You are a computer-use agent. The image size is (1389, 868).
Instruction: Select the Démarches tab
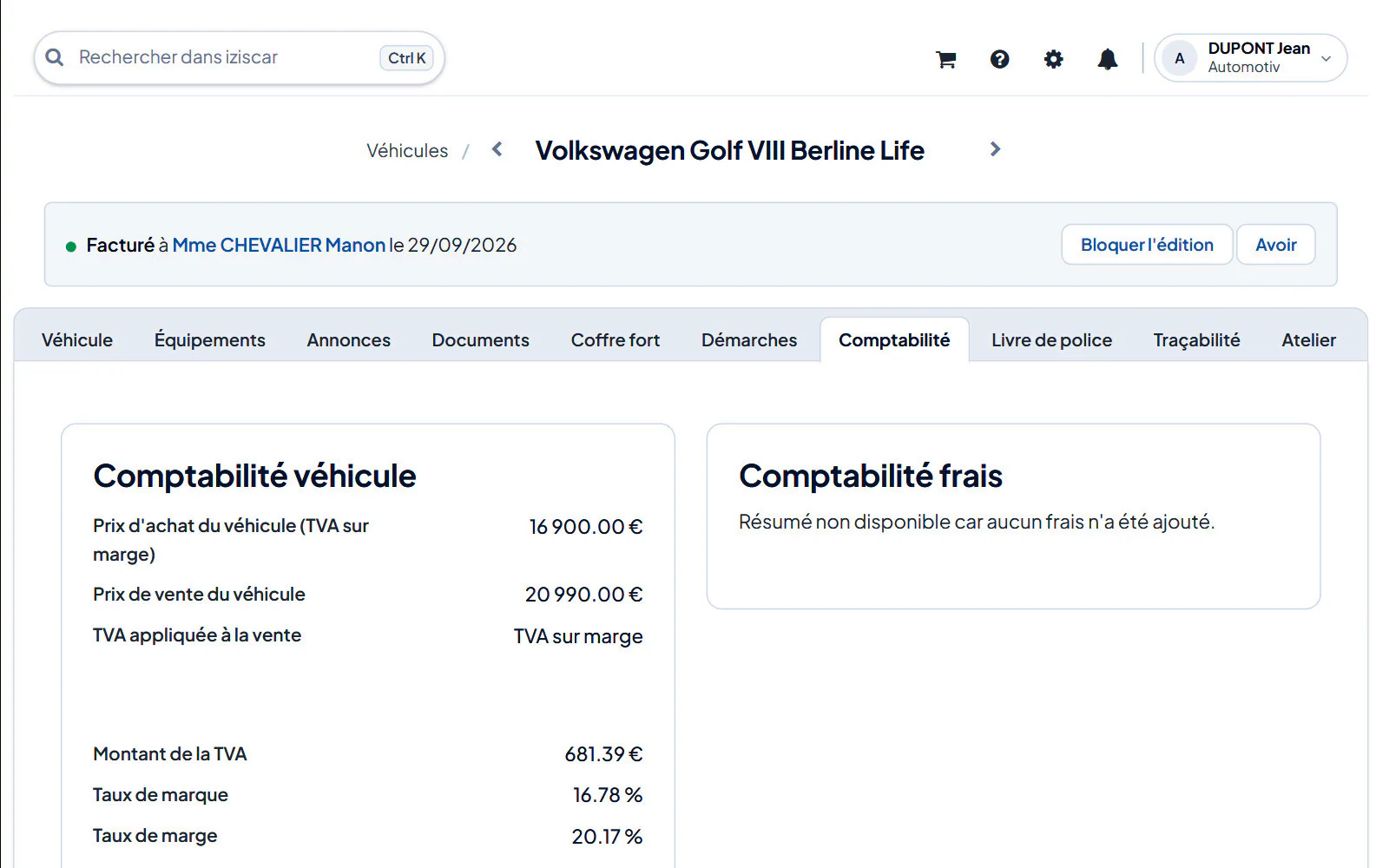(x=749, y=340)
